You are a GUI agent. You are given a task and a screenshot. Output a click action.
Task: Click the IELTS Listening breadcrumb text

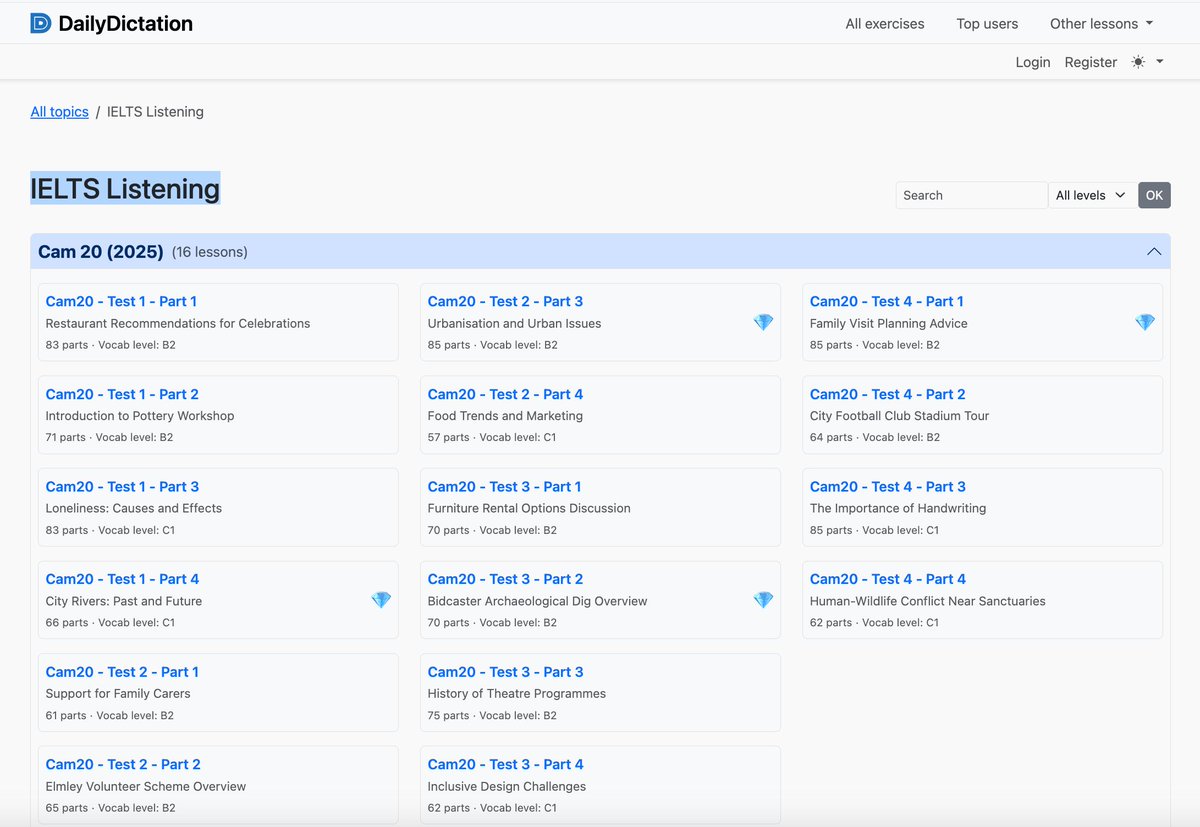(155, 112)
